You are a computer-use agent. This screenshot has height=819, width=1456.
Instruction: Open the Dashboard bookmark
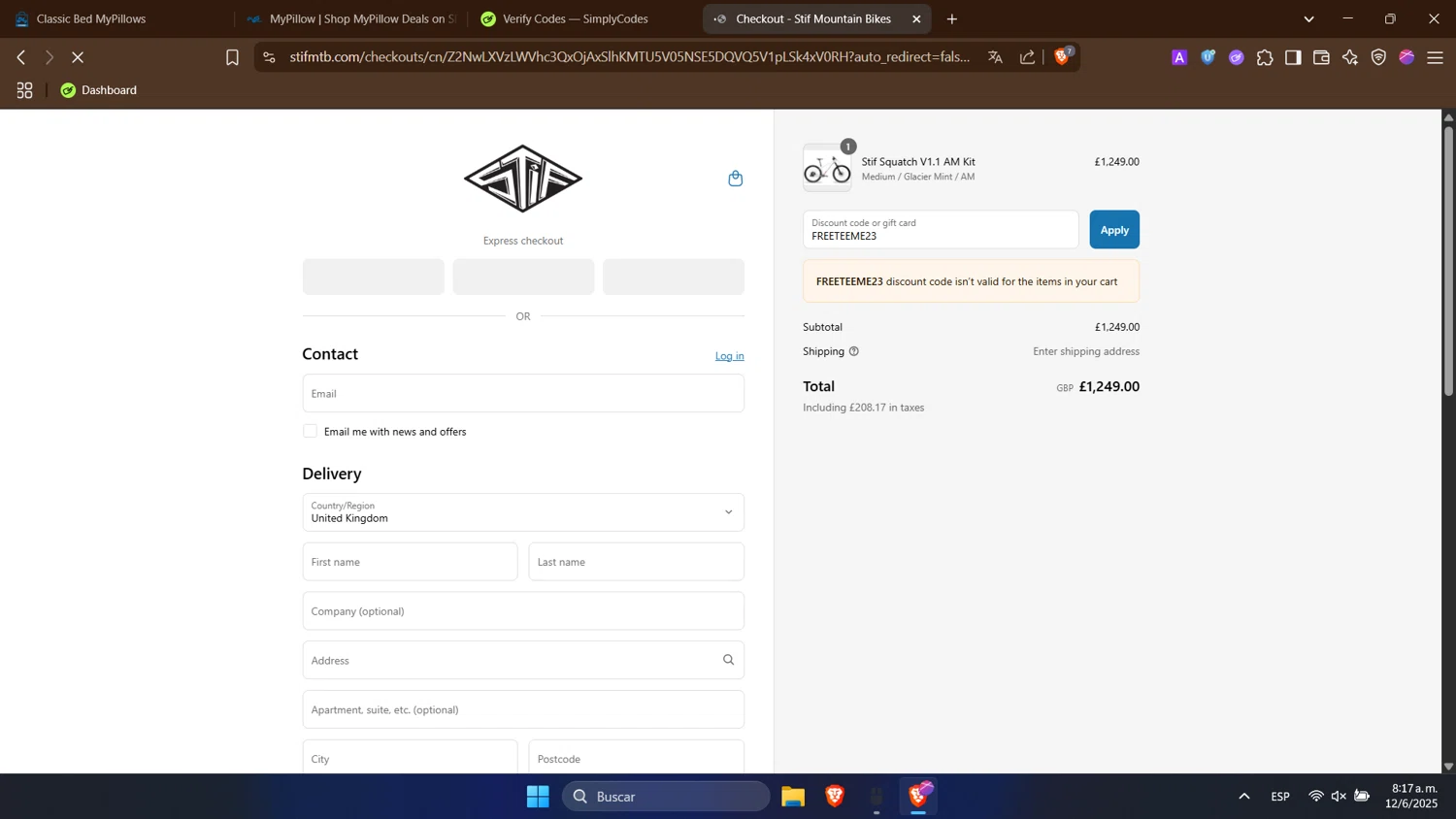click(98, 90)
